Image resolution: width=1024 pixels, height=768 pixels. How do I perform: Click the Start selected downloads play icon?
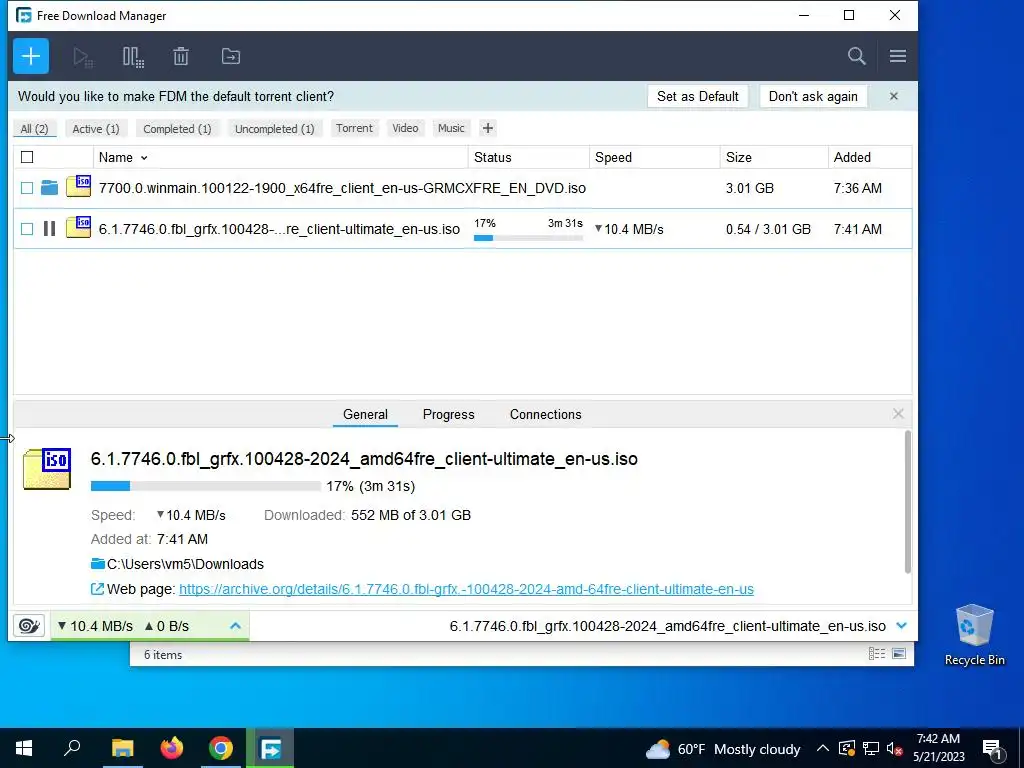click(83, 57)
